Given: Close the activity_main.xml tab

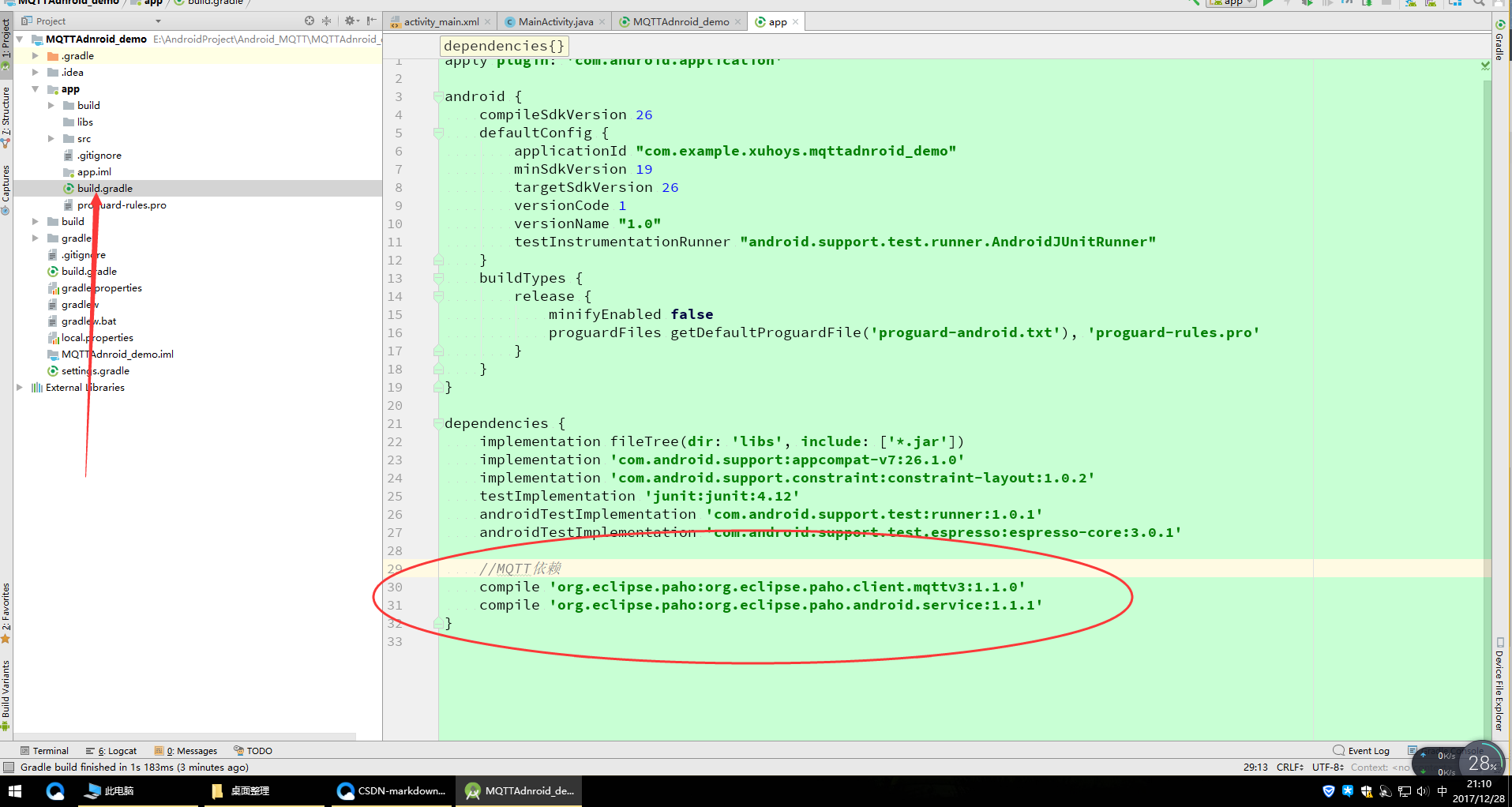Looking at the screenshot, I should pos(487,22).
